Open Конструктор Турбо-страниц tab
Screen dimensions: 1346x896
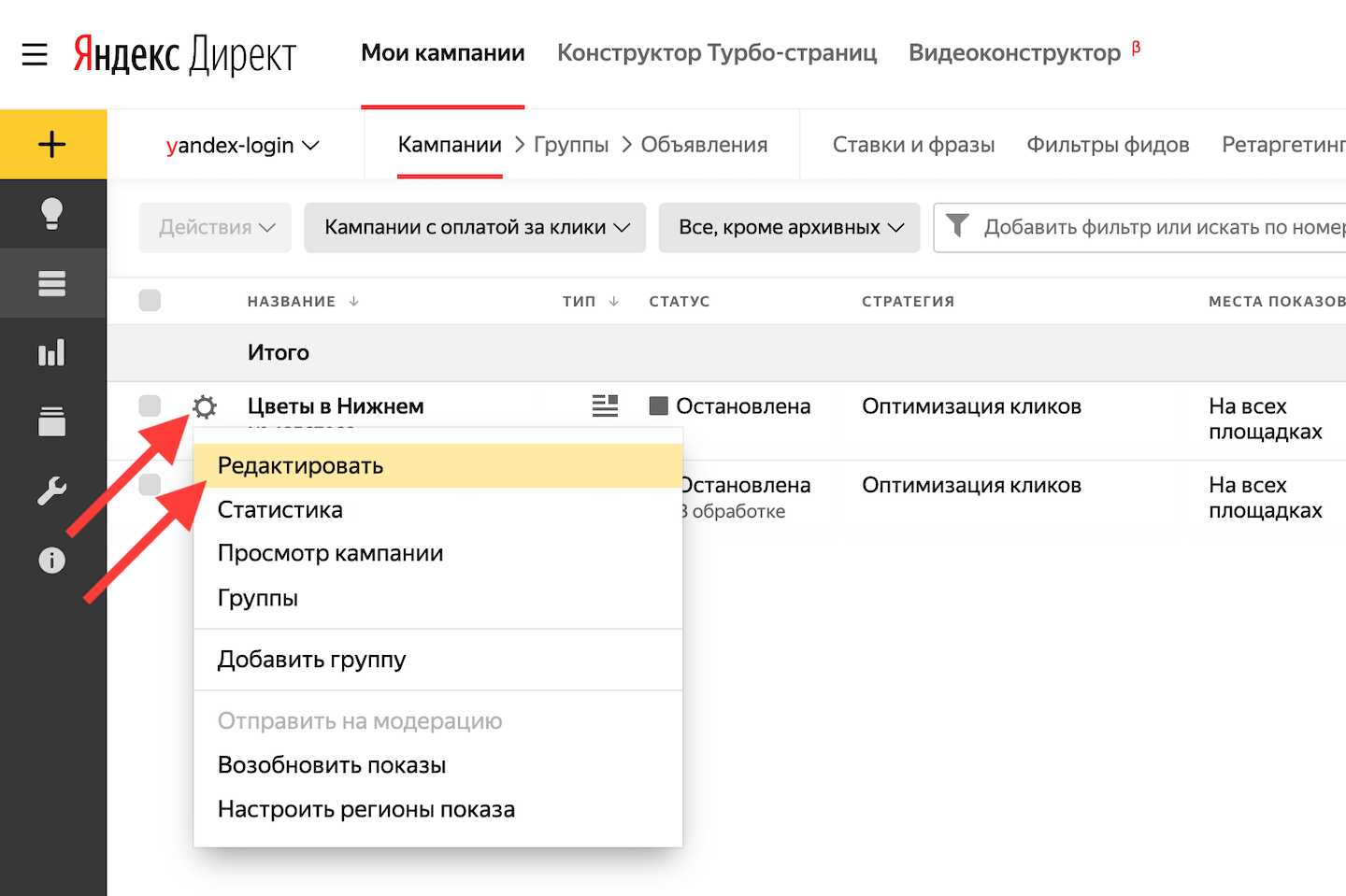[717, 53]
